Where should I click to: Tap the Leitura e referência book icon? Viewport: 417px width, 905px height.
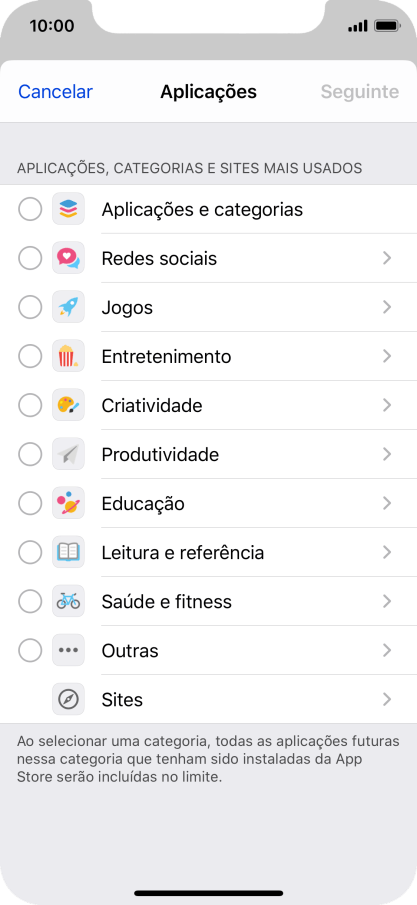(x=68, y=552)
